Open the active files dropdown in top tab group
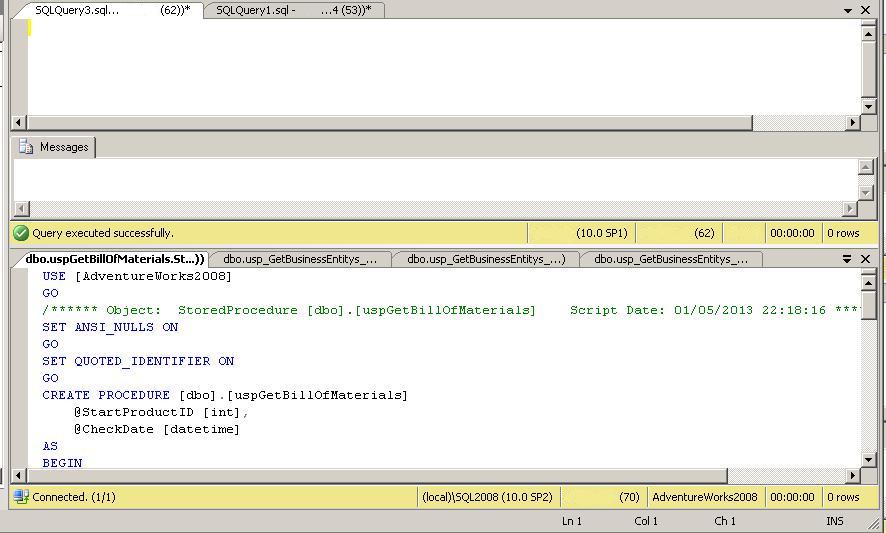 pos(848,10)
